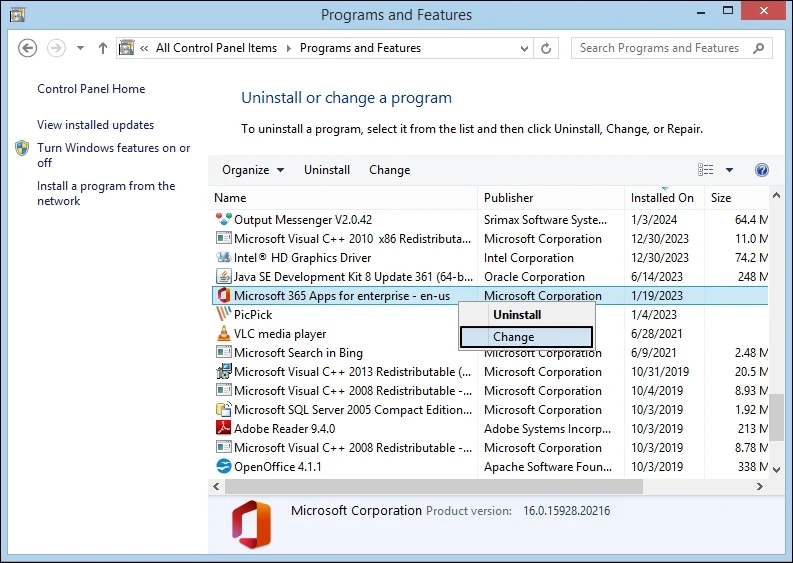Click the Output Messenger program icon

[x=224, y=220]
